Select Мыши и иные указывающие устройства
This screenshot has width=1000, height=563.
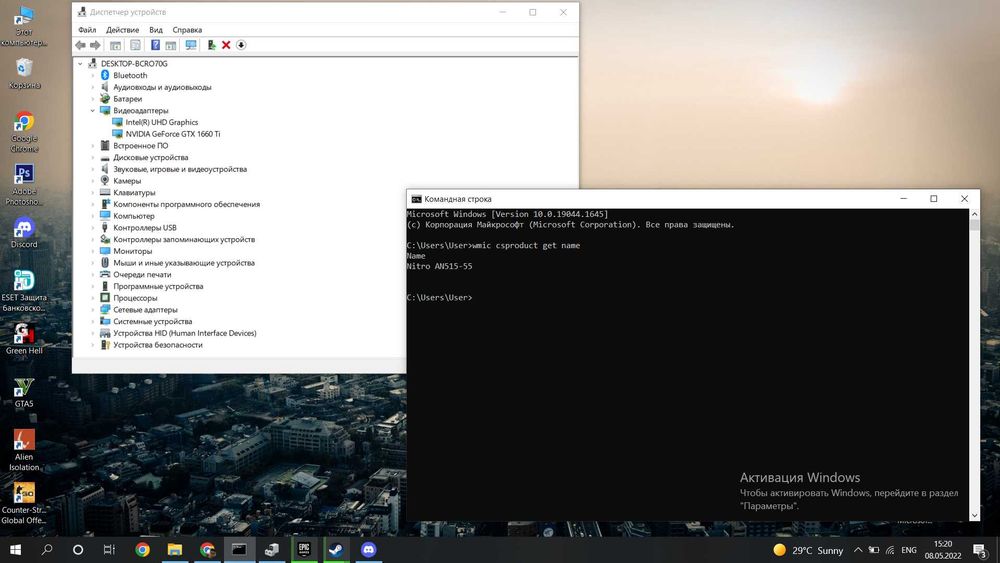(x=184, y=263)
